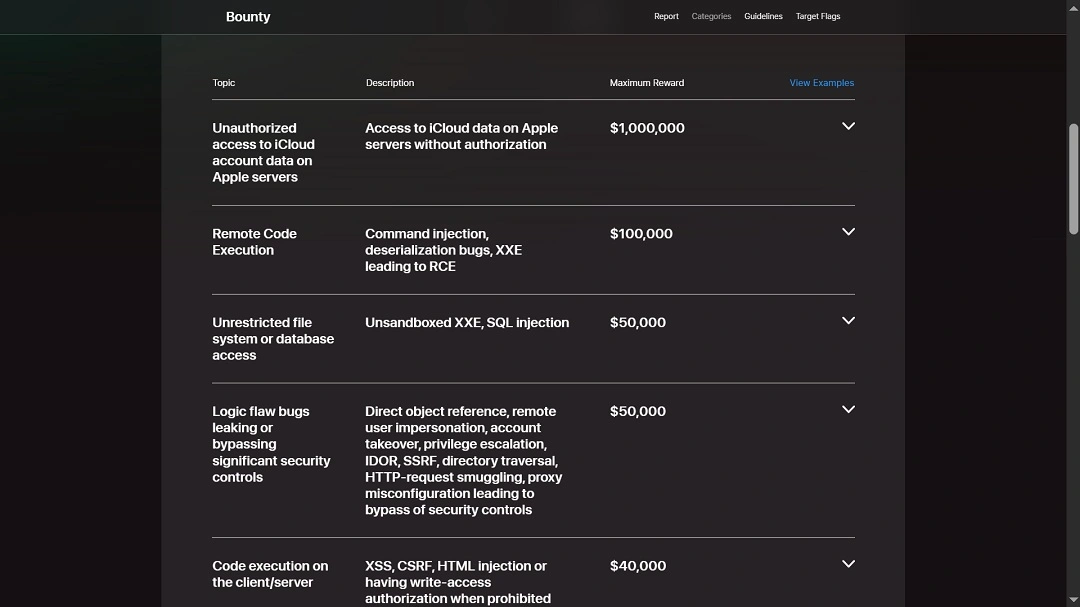Go to Target Flags
Screen dimensions: 1080x607
click(817, 16)
